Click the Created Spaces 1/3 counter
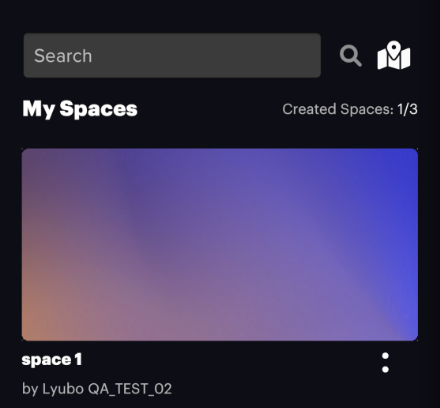 tap(350, 109)
